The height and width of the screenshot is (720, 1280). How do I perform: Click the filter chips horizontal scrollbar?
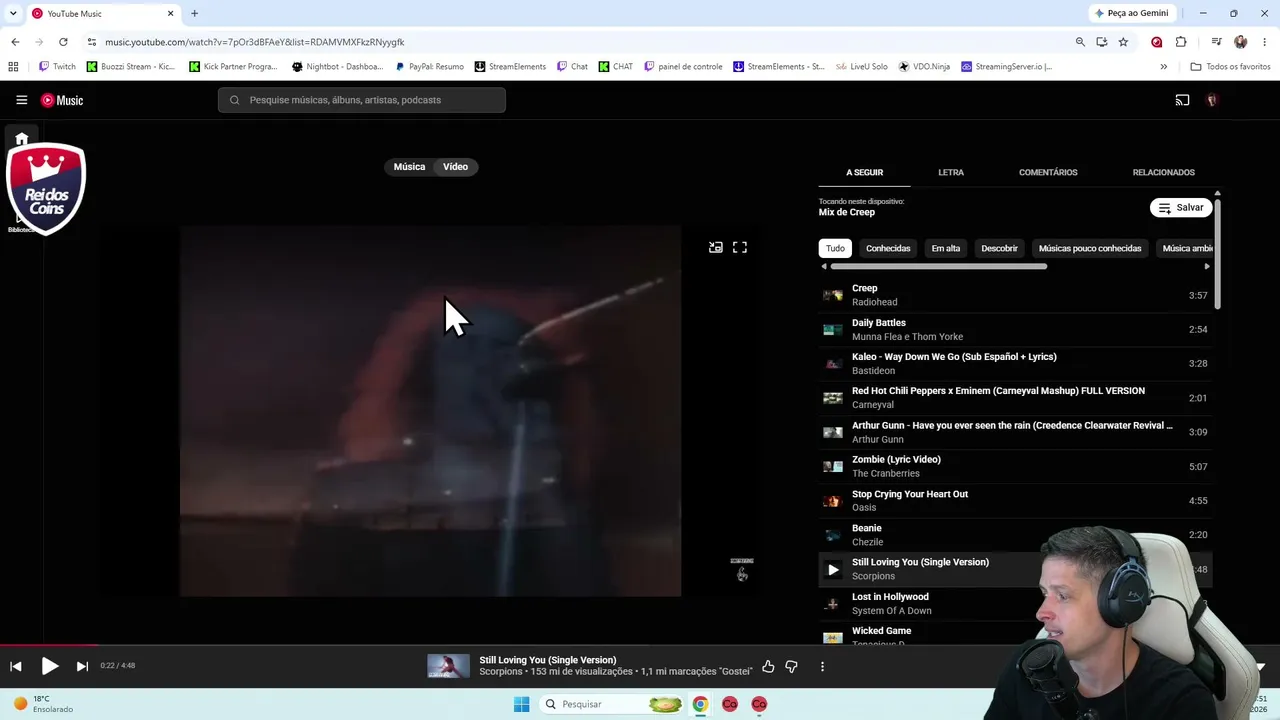938,266
